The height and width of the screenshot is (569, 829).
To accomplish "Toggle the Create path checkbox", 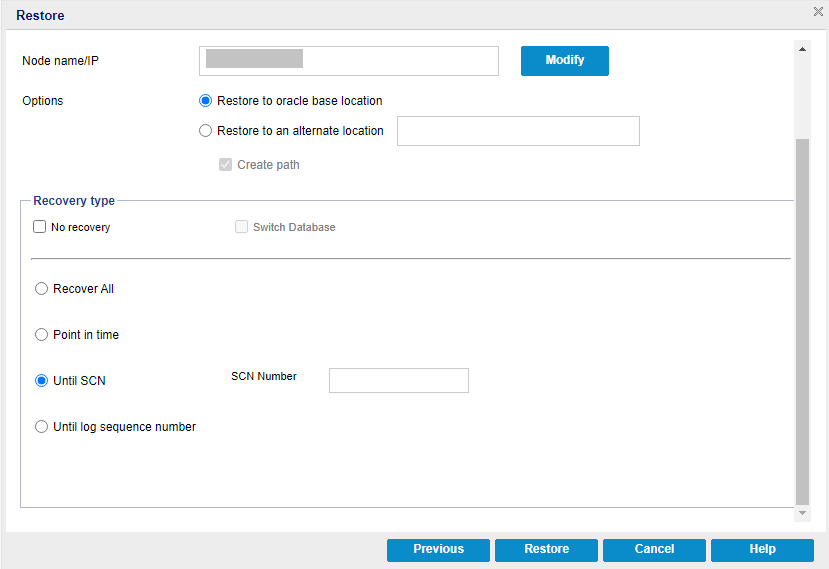I will [226, 165].
